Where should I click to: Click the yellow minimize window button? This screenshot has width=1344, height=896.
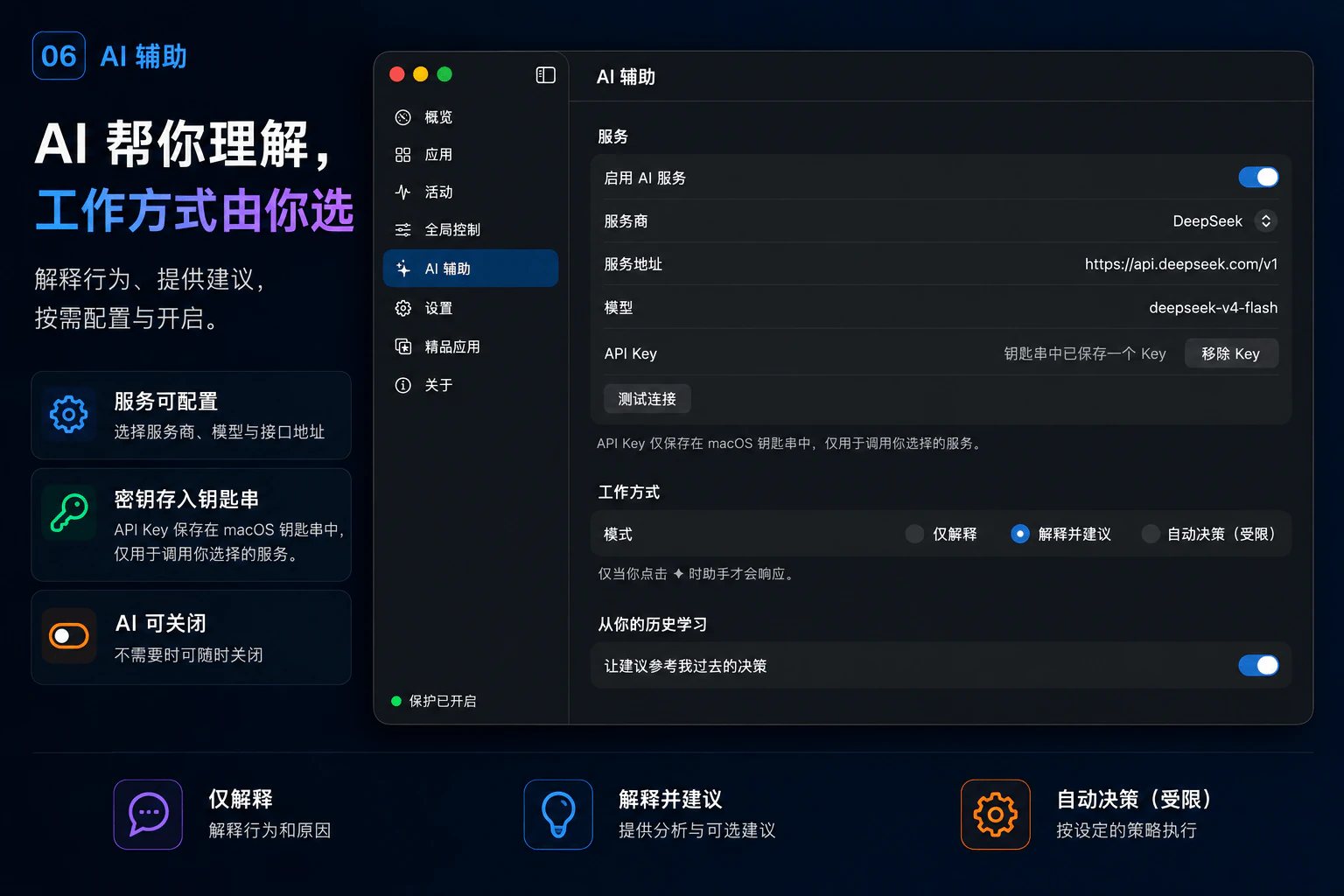tap(420, 74)
